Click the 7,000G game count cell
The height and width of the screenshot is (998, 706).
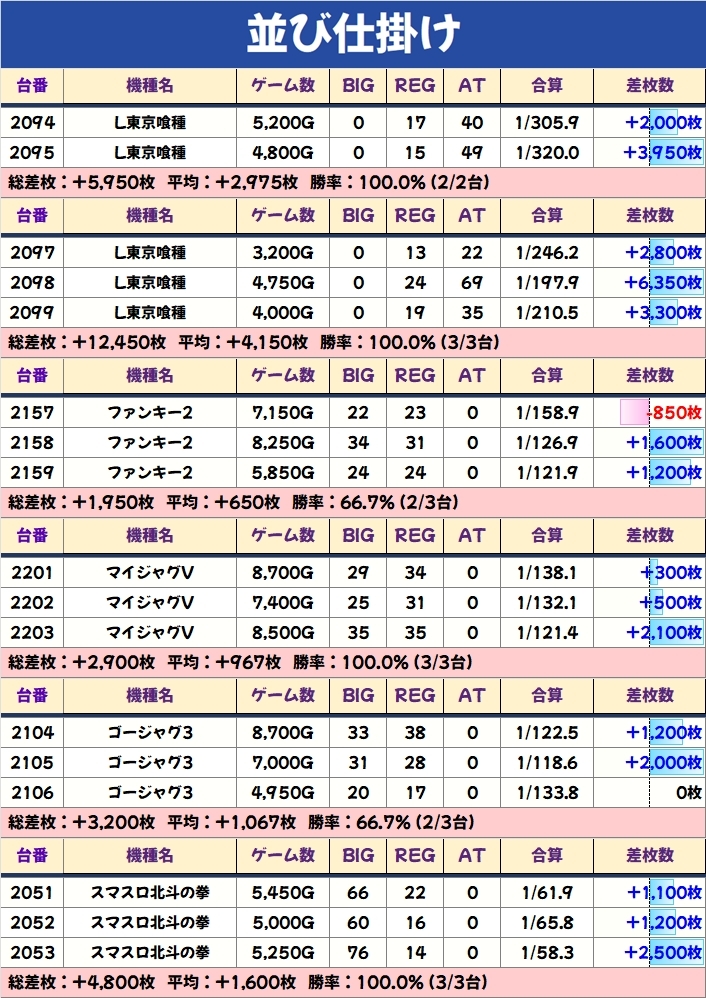point(283,763)
